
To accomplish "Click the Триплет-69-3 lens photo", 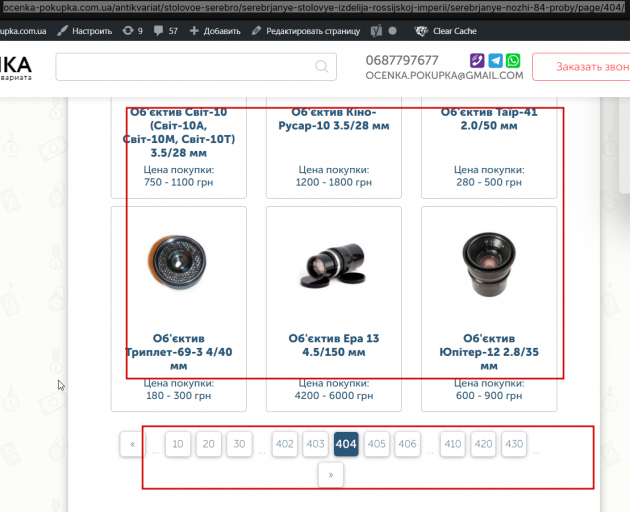I will point(178,262).
